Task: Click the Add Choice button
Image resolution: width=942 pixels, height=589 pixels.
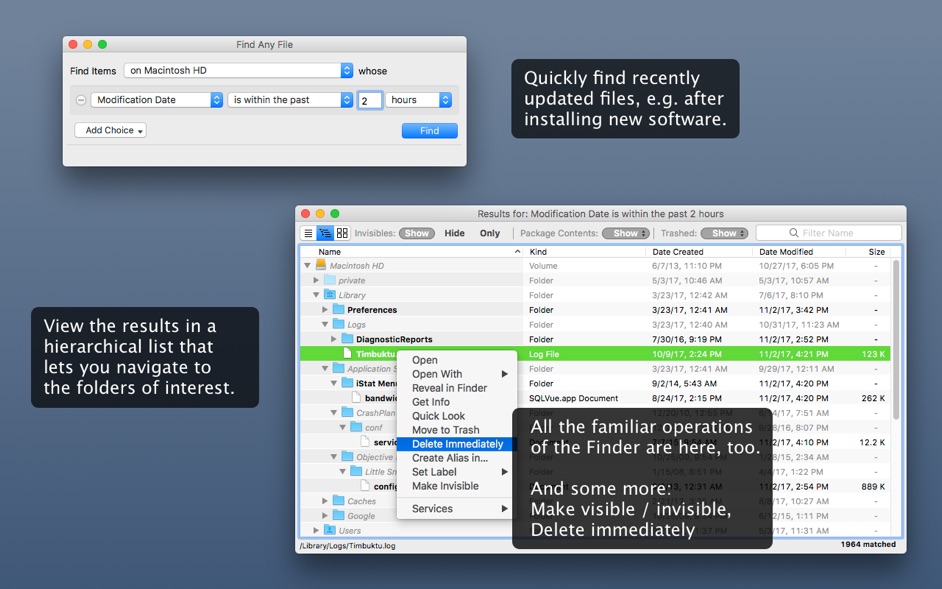Action: pos(109,130)
